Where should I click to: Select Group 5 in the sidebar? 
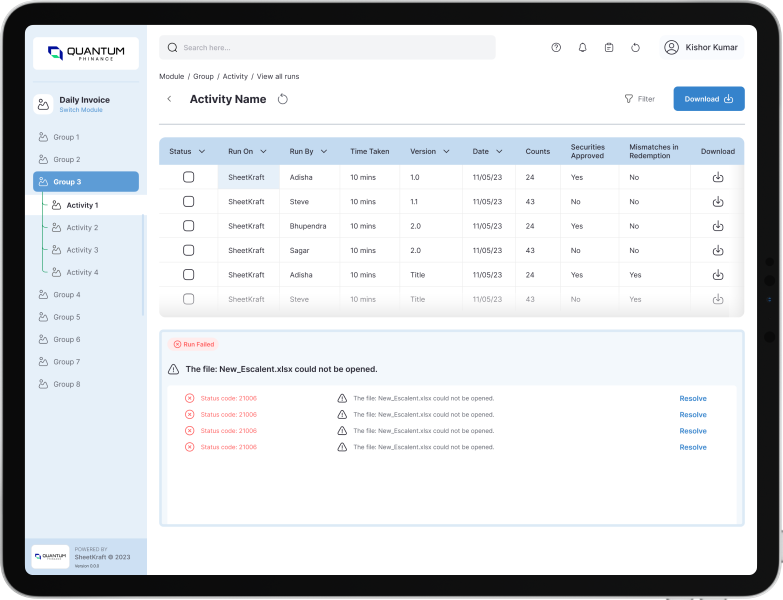coord(67,317)
